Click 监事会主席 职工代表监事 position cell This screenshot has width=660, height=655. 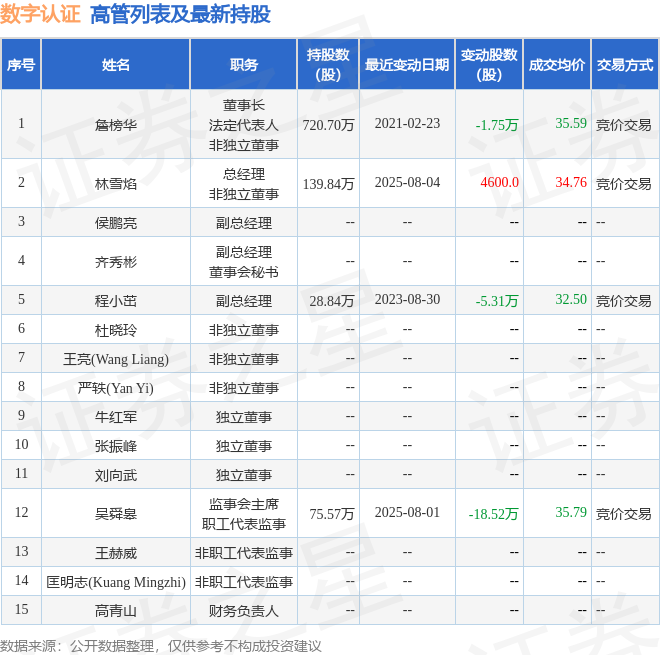pos(244,514)
